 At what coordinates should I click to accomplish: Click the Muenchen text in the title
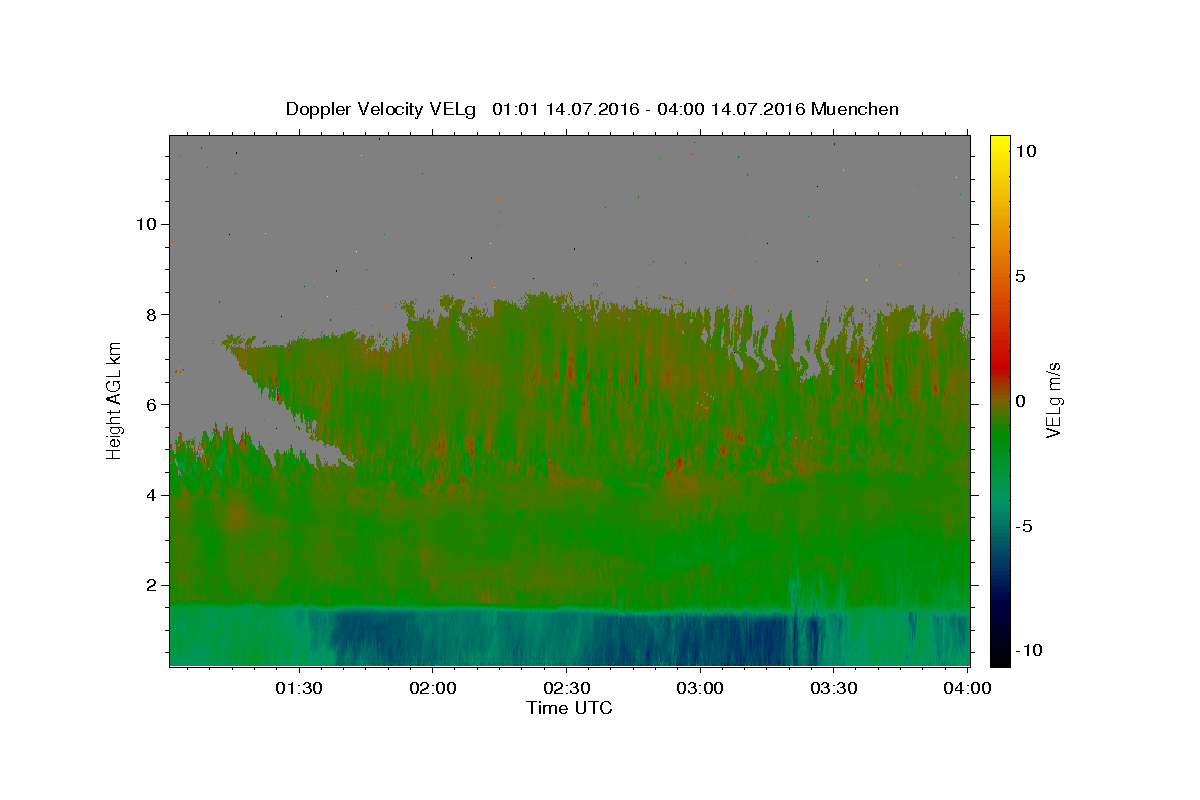[855, 109]
